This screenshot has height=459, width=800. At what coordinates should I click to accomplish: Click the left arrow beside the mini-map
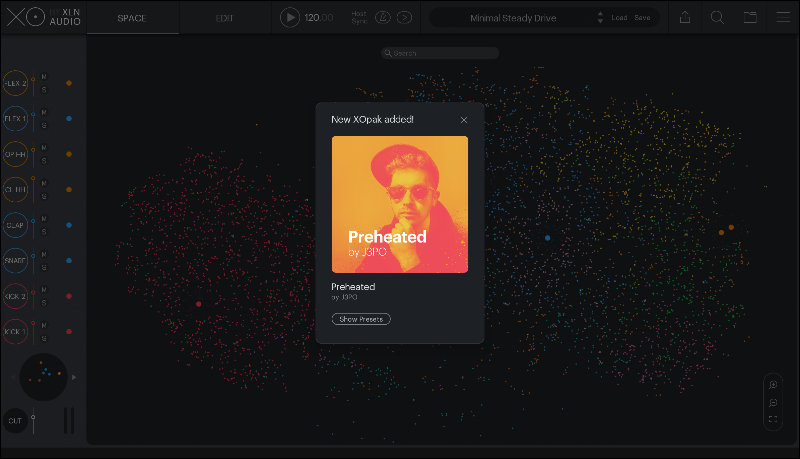coord(13,377)
